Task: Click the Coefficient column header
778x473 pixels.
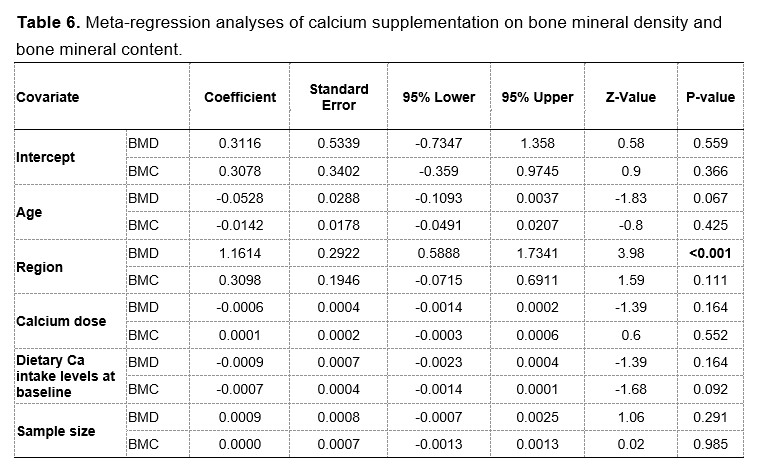Action: (240, 97)
